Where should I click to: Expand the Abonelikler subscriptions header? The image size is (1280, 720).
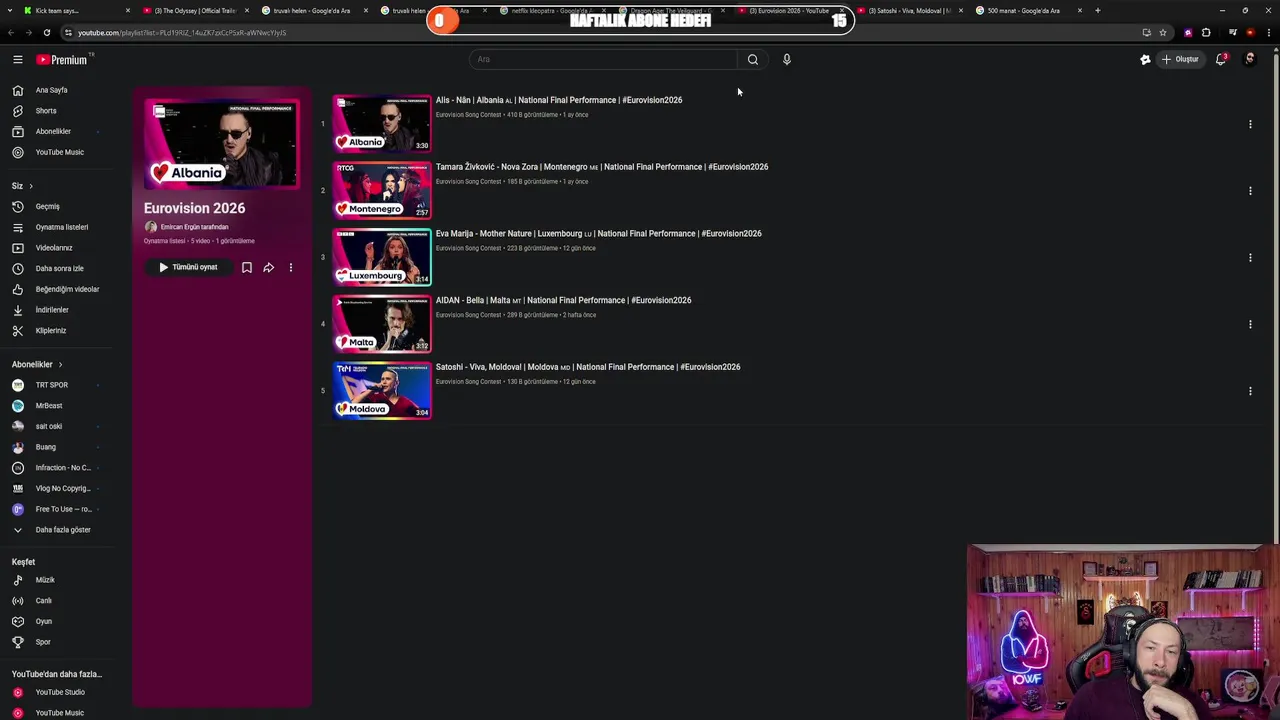tap(37, 365)
